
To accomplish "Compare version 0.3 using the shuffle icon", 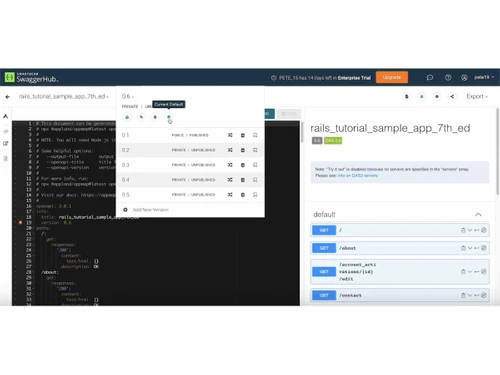I will (230, 165).
